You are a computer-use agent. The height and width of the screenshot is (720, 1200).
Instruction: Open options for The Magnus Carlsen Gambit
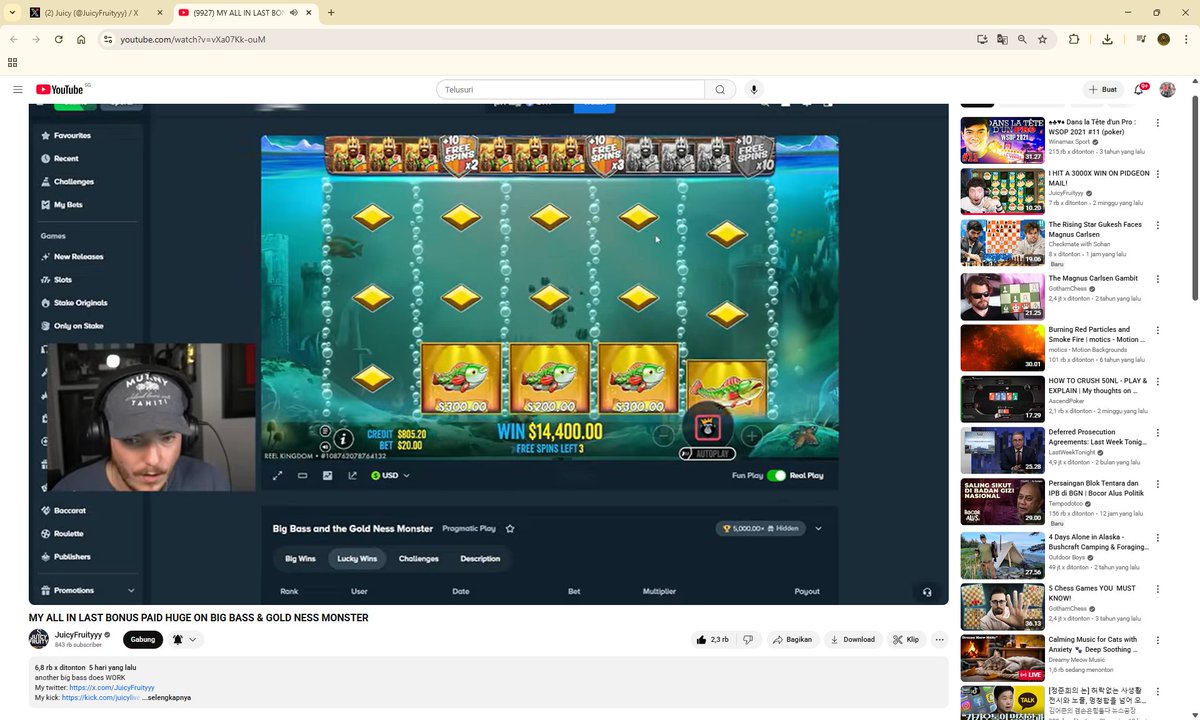point(1158,279)
